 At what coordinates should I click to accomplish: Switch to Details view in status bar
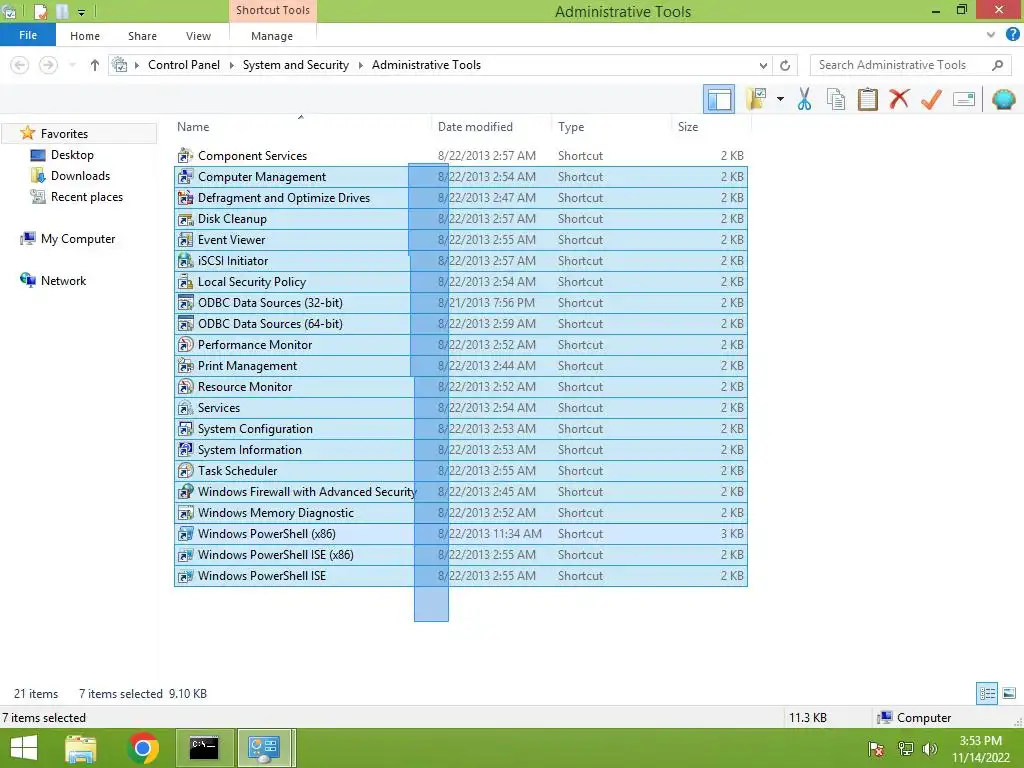tap(987, 693)
